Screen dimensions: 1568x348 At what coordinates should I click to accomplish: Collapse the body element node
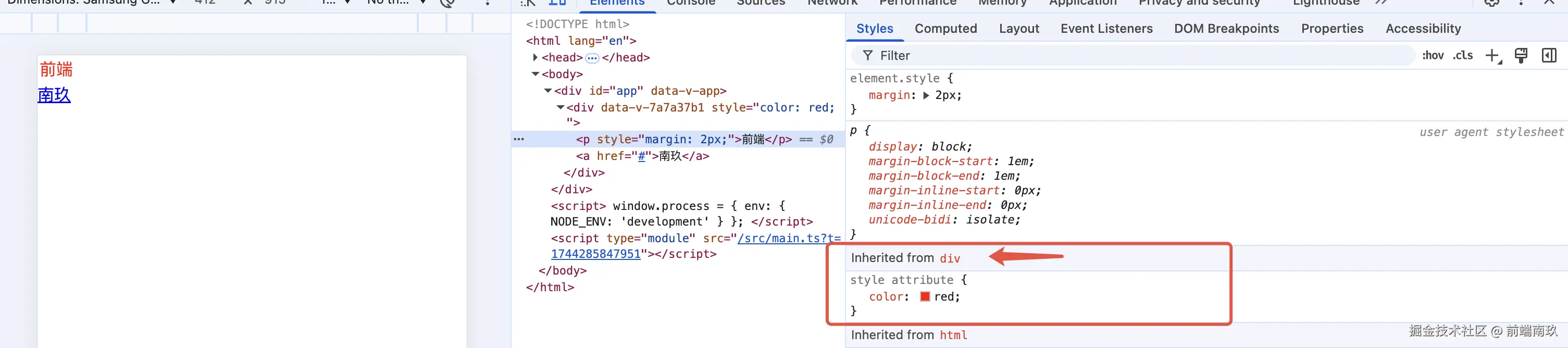536,74
